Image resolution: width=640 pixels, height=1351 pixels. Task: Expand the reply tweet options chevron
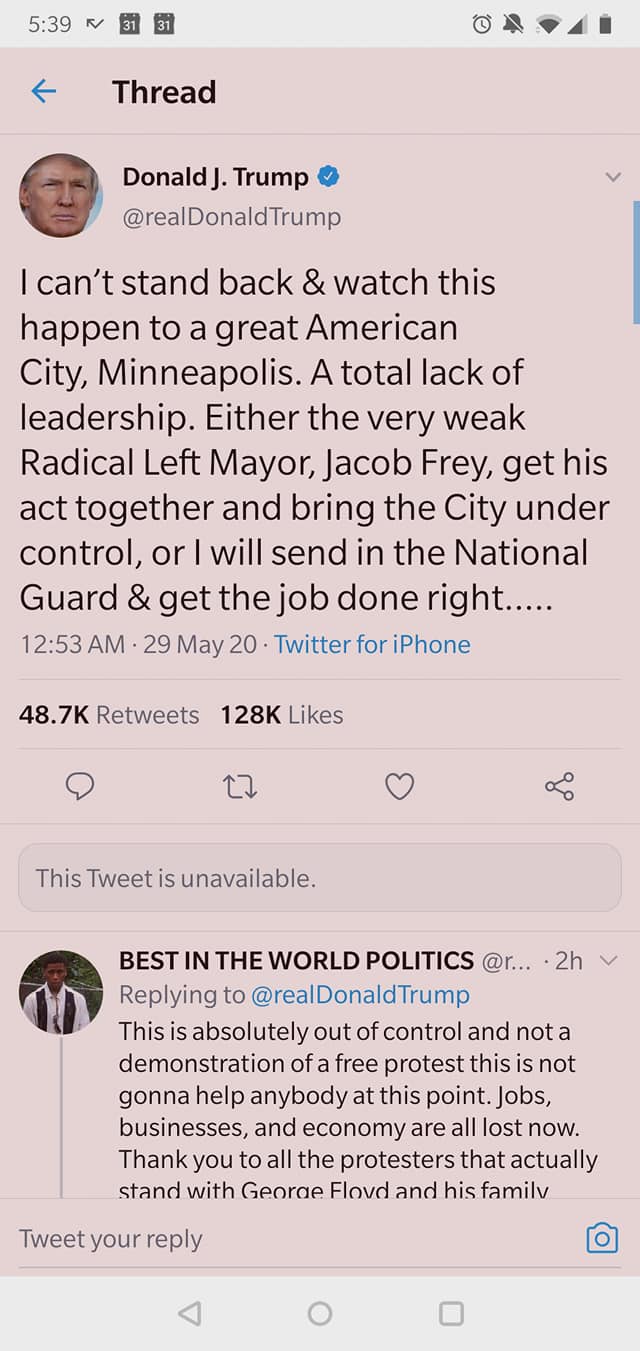(607, 961)
